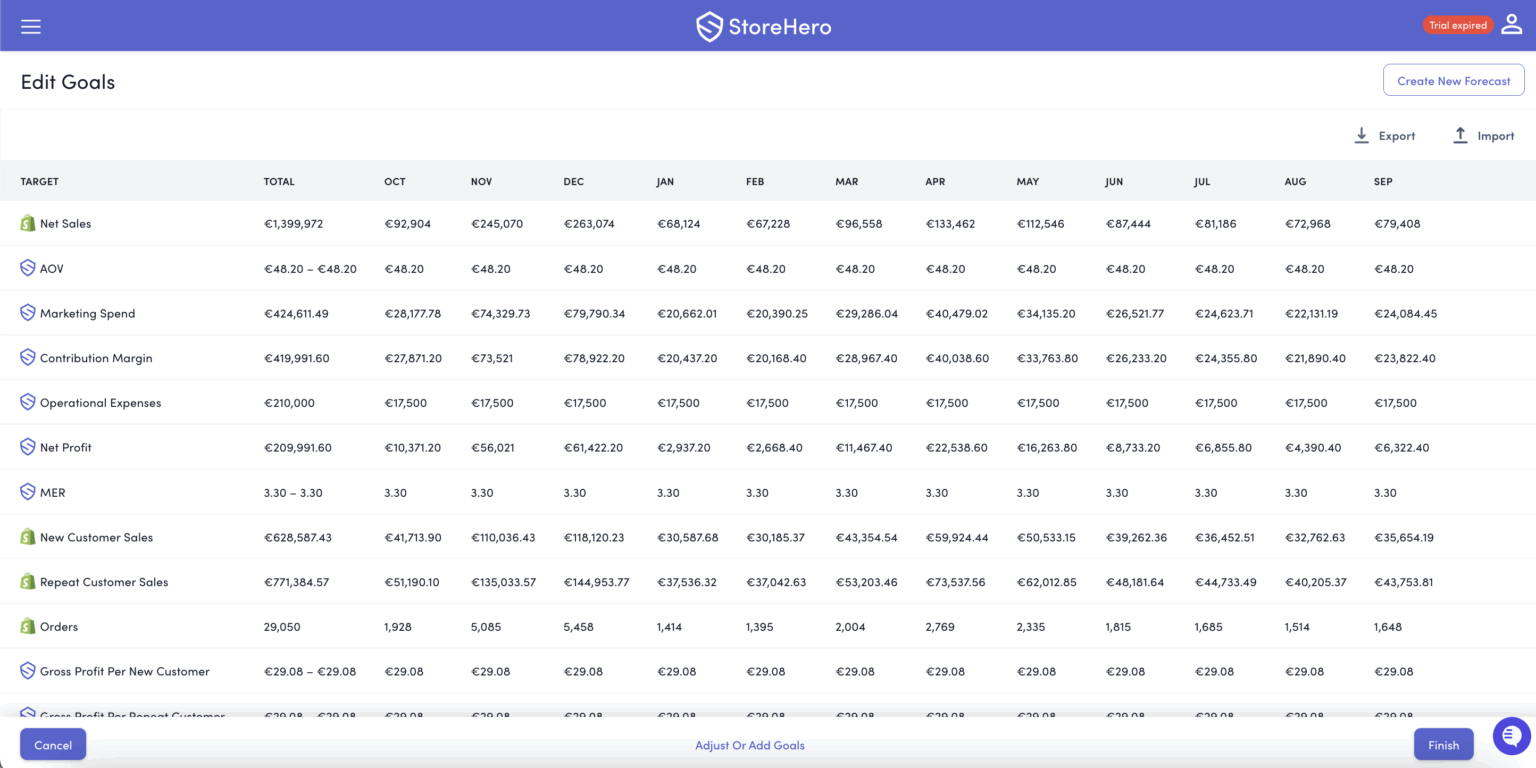Open the hamburger navigation menu
The image size is (1536, 768).
[30, 26]
